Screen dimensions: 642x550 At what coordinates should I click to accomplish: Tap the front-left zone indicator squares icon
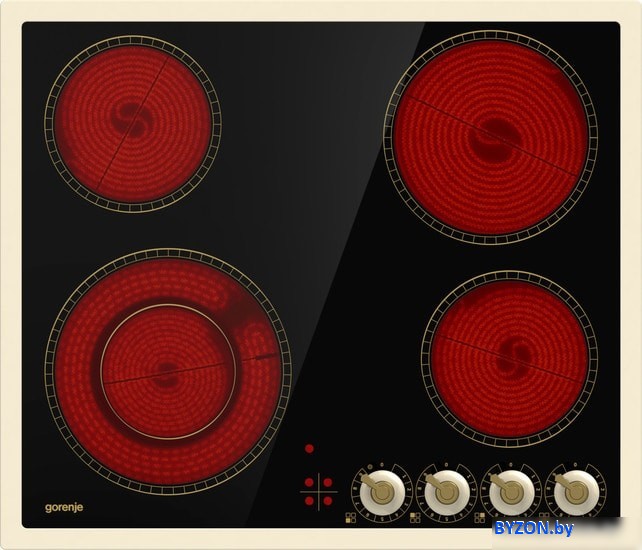(x=350, y=518)
